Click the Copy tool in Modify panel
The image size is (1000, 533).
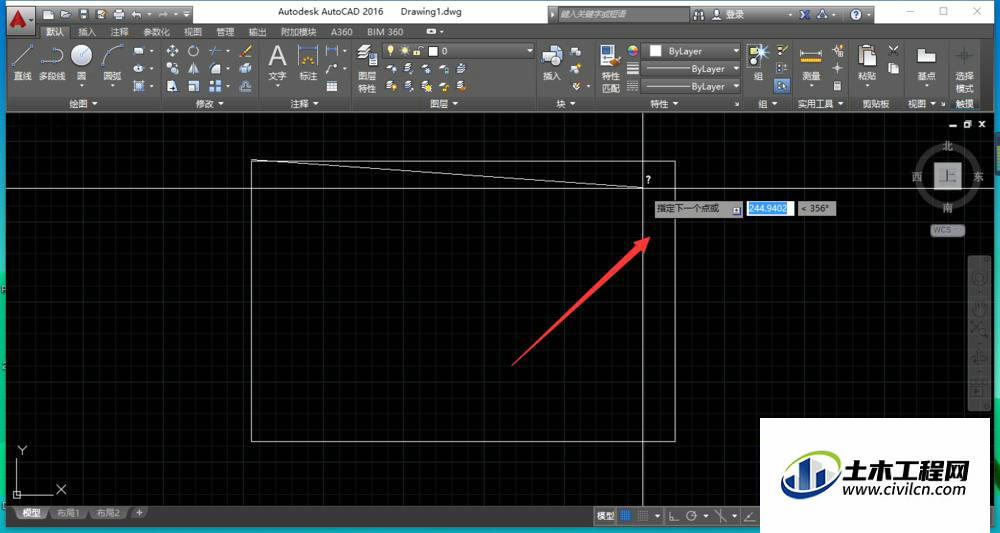point(172,68)
